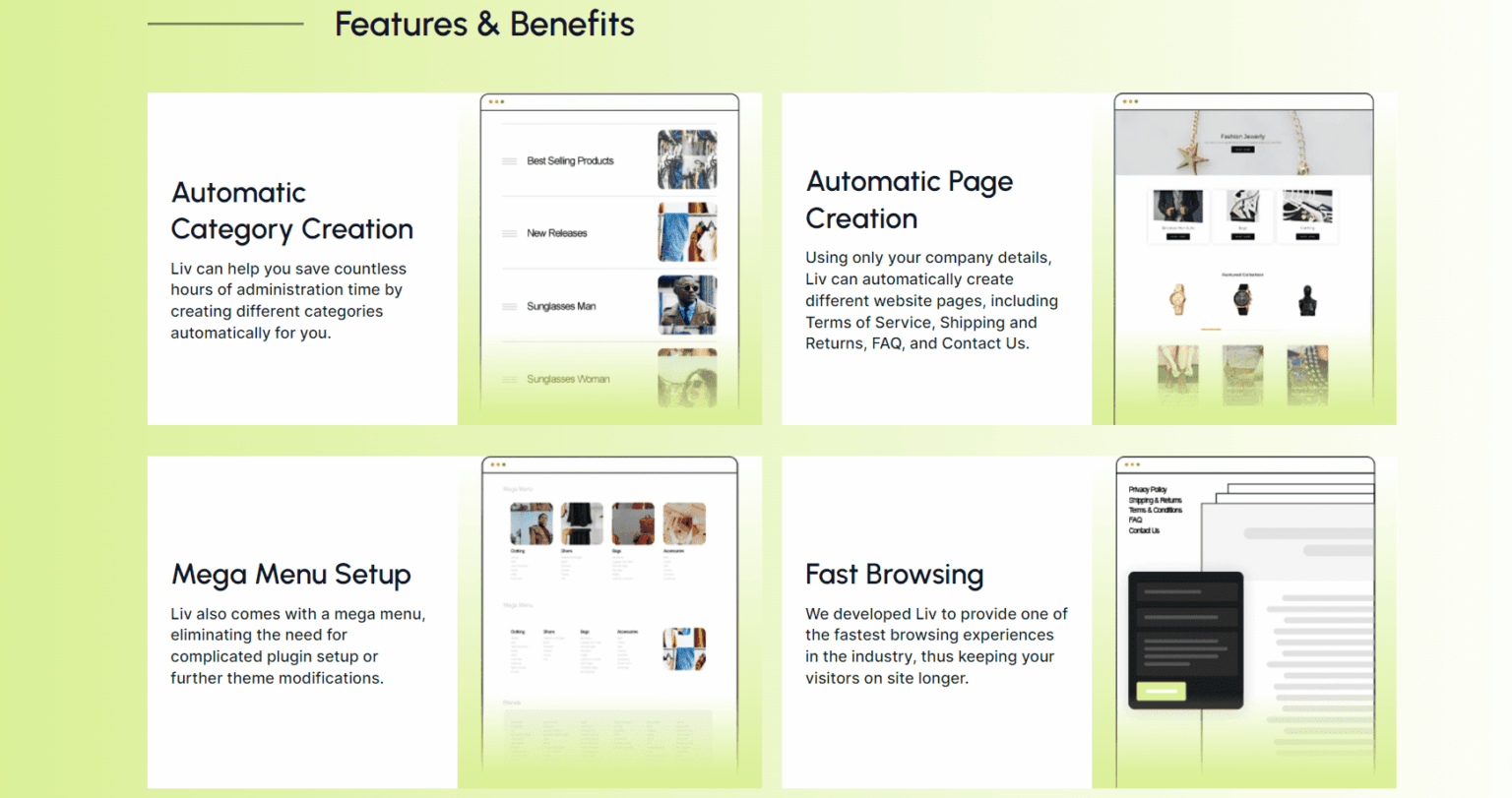Image resolution: width=1512 pixels, height=798 pixels.
Task: Open the Best Selling Products thumbnail
Action: 686,159
